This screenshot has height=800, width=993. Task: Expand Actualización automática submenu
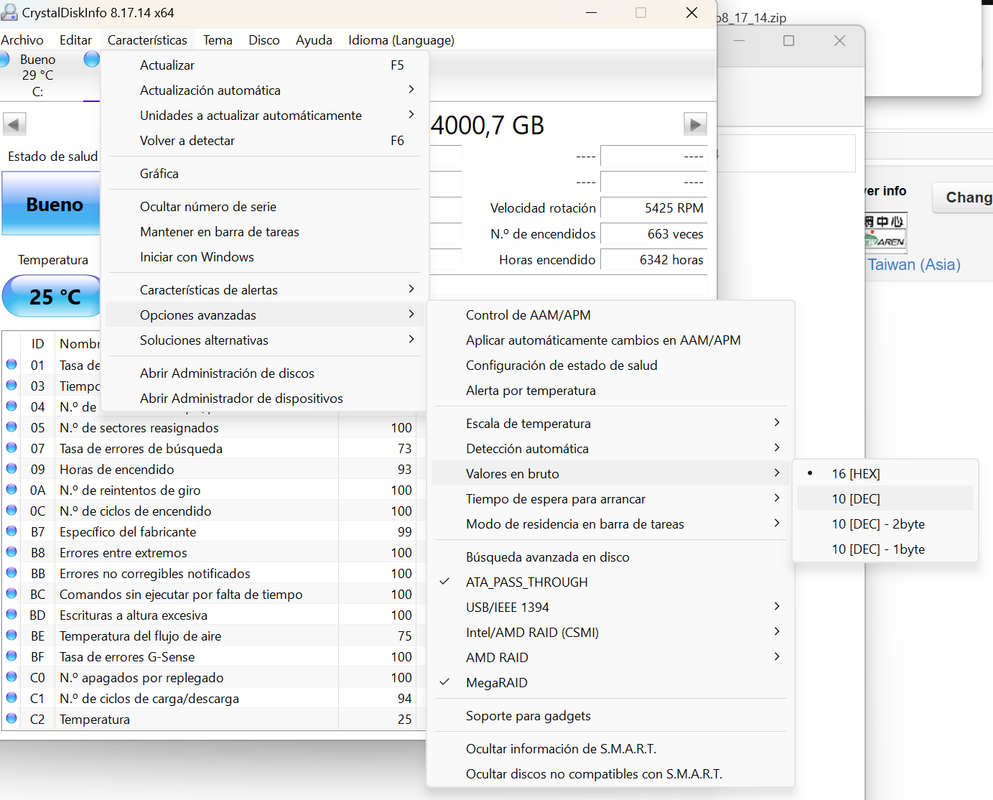click(264, 90)
